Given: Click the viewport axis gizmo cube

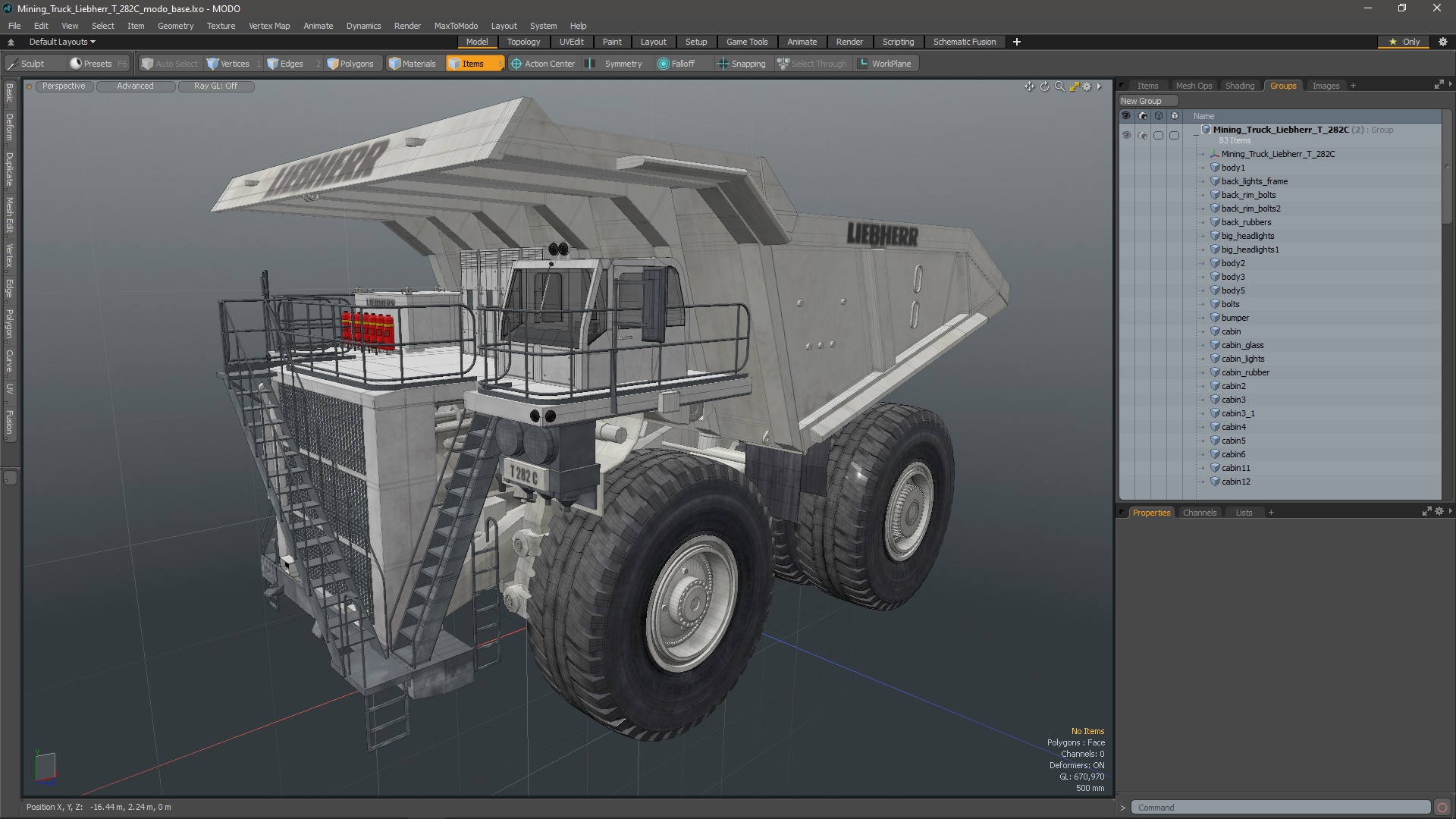Looking at the screenshot, I should [45, 767].
